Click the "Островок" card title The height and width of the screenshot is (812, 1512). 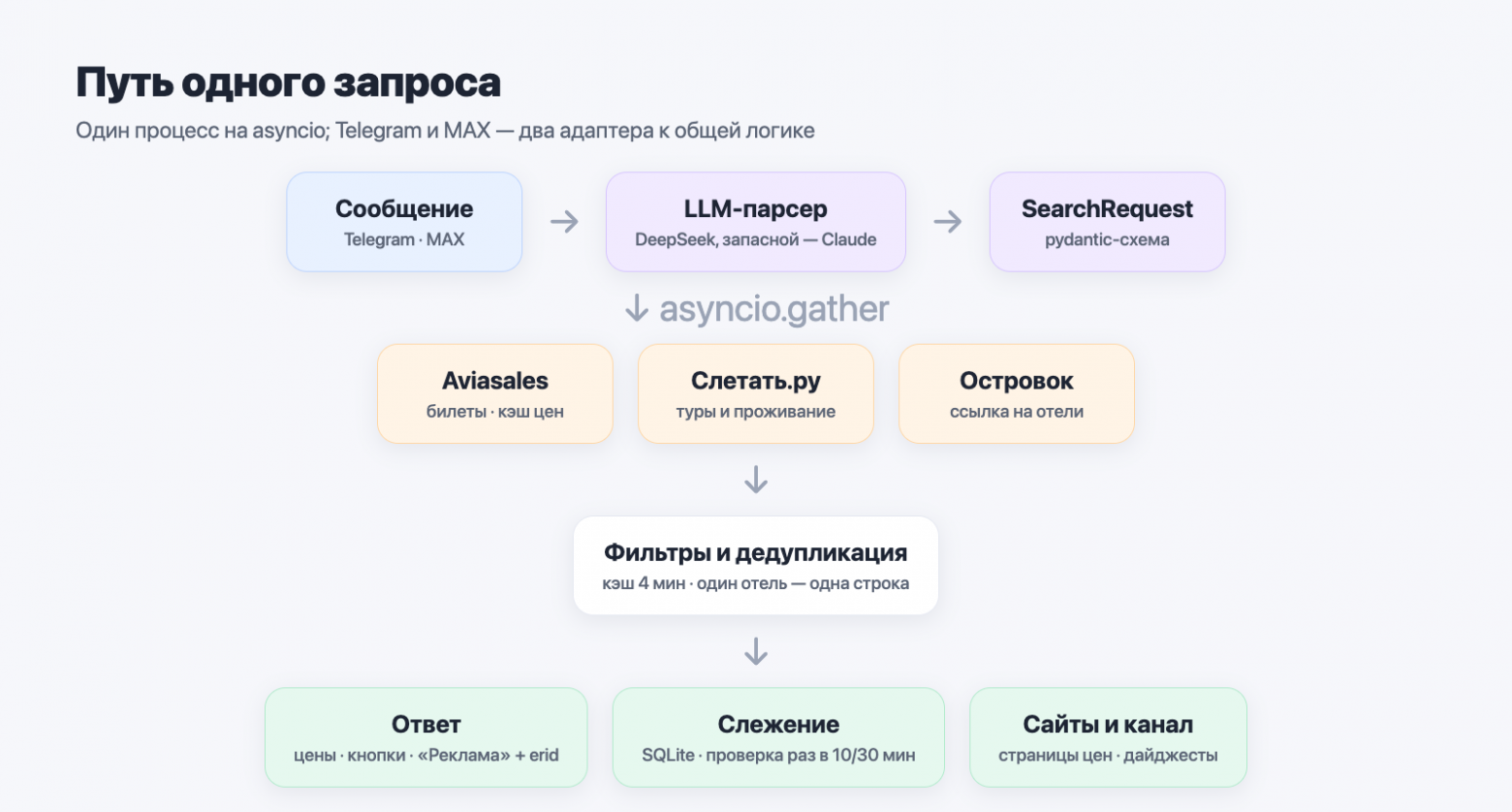point(1017,381)
